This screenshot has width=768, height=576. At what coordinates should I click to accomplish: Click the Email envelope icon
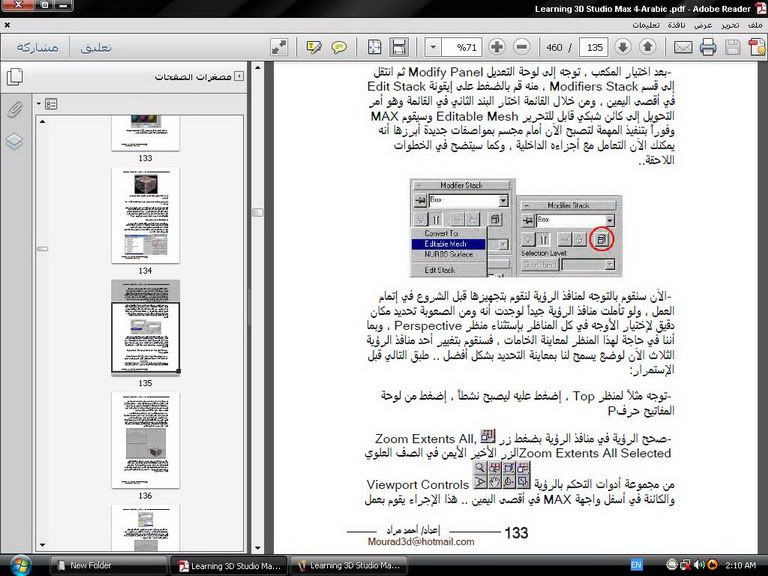click(x=683, y=47)
